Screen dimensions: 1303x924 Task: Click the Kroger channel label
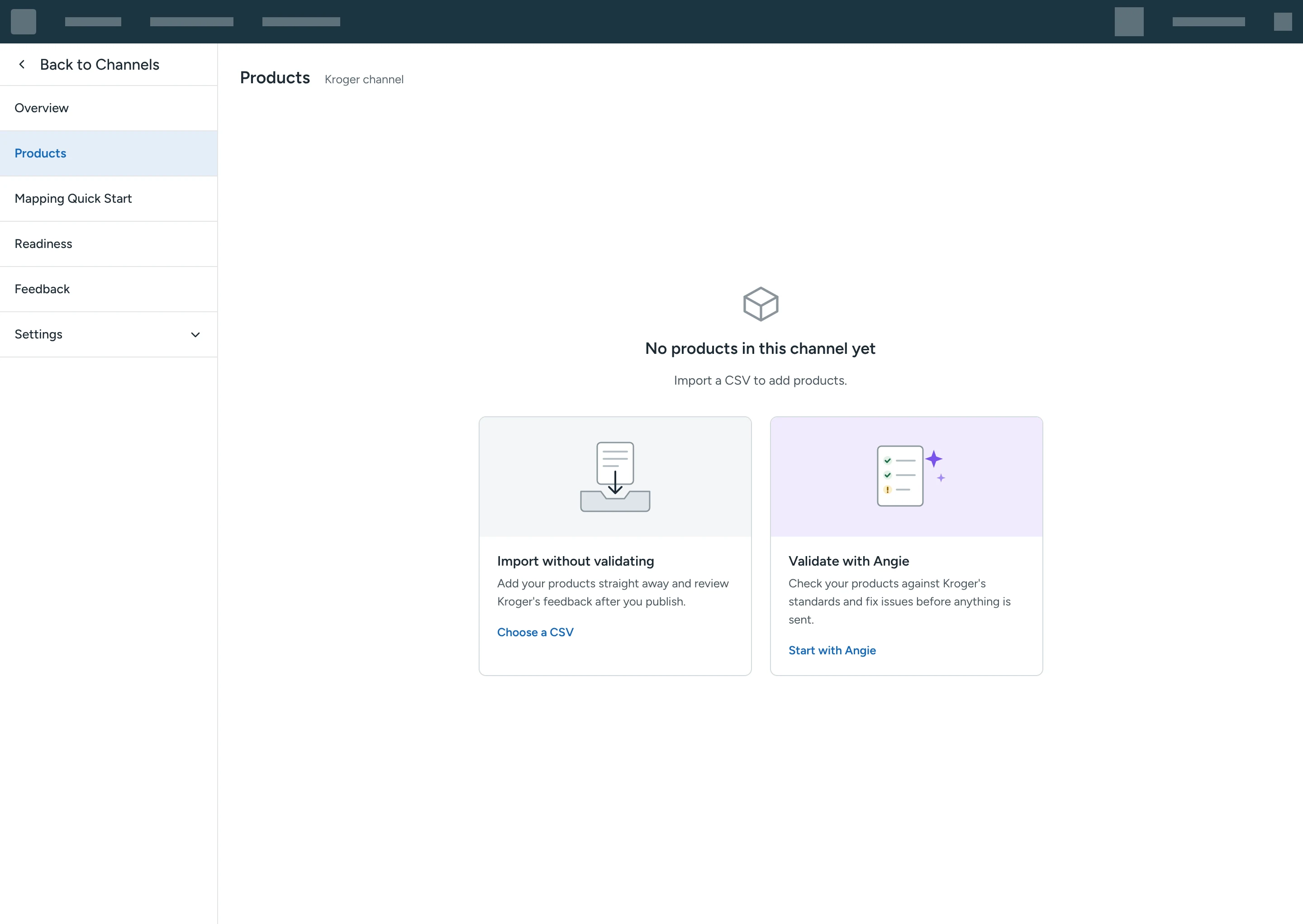tap(364, 80)
